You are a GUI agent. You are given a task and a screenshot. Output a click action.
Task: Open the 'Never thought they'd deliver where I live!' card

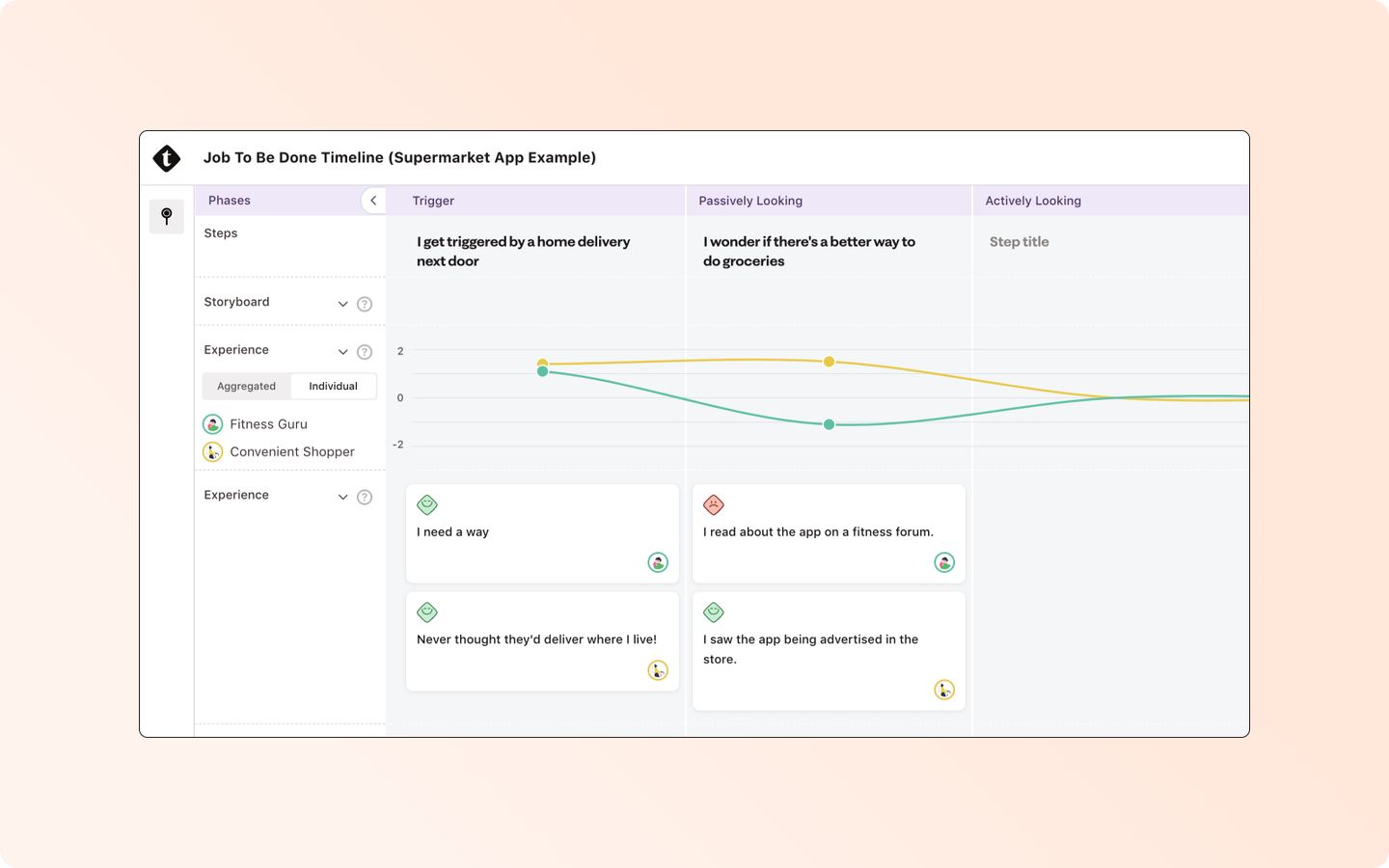point(542,641)
